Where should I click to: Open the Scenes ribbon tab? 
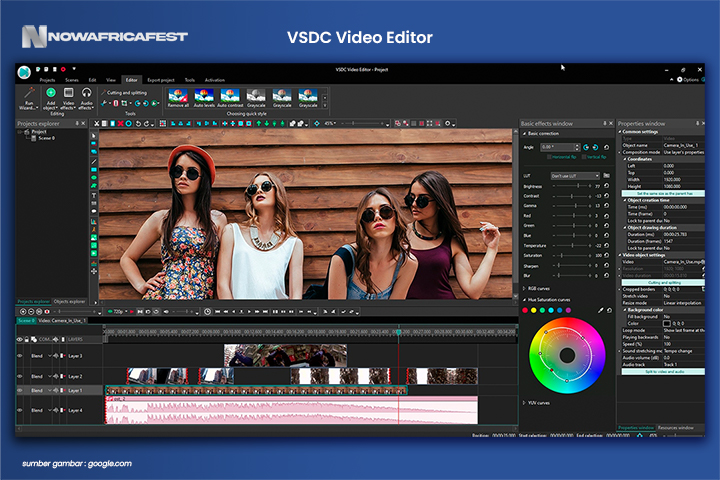pos(72,80)
